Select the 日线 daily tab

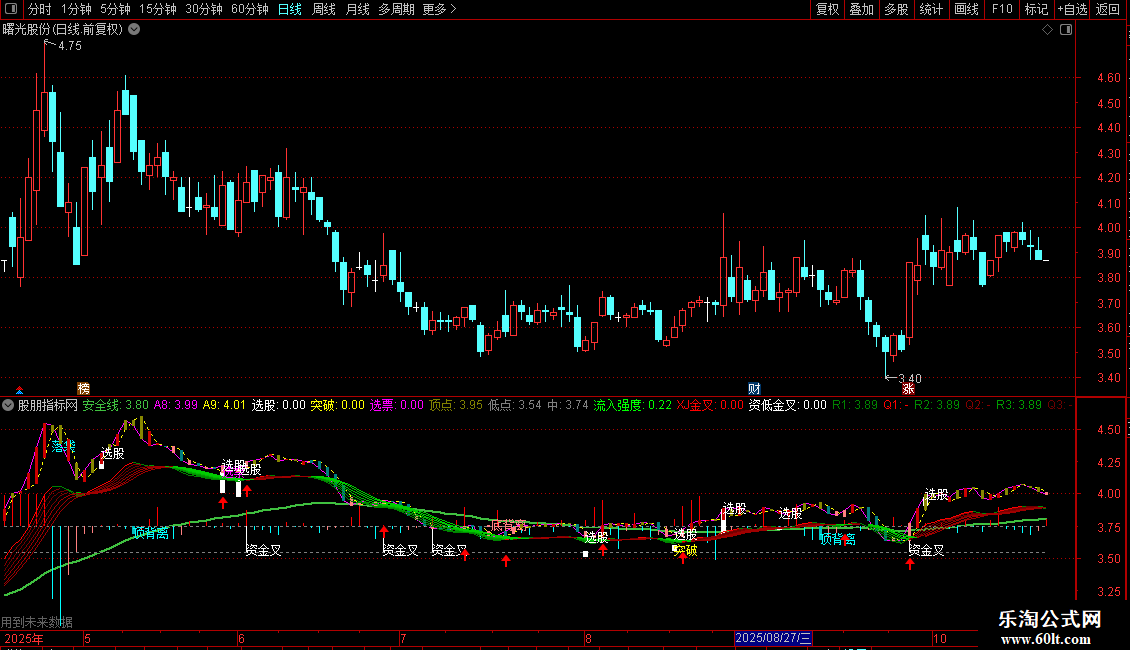tap(290, 9)
